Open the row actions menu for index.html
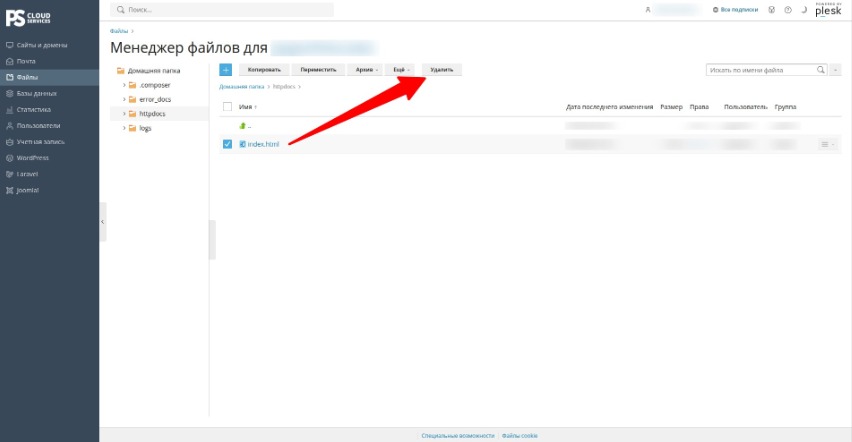 (828, 144)
